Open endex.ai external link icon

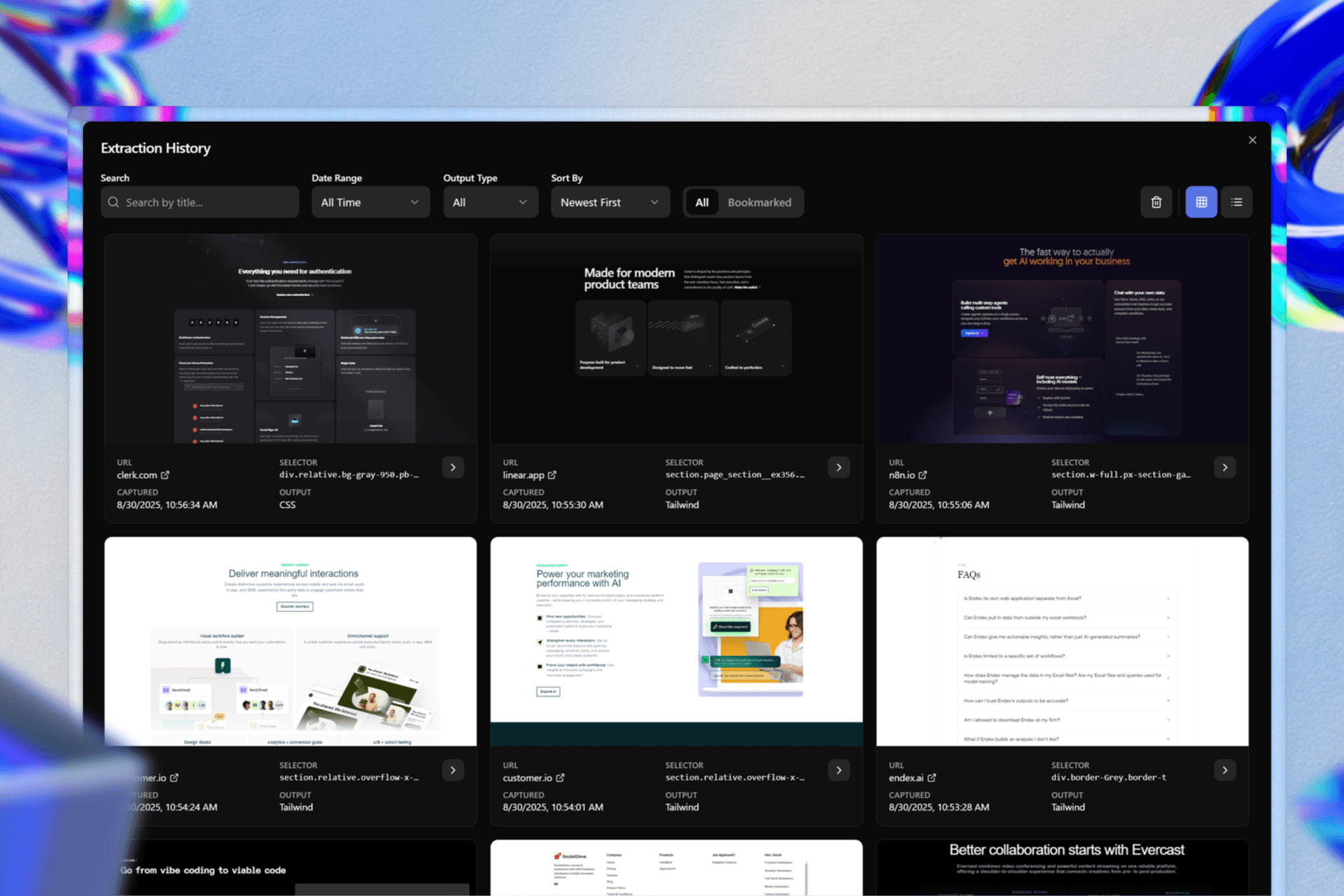click(x=932, y=778)
